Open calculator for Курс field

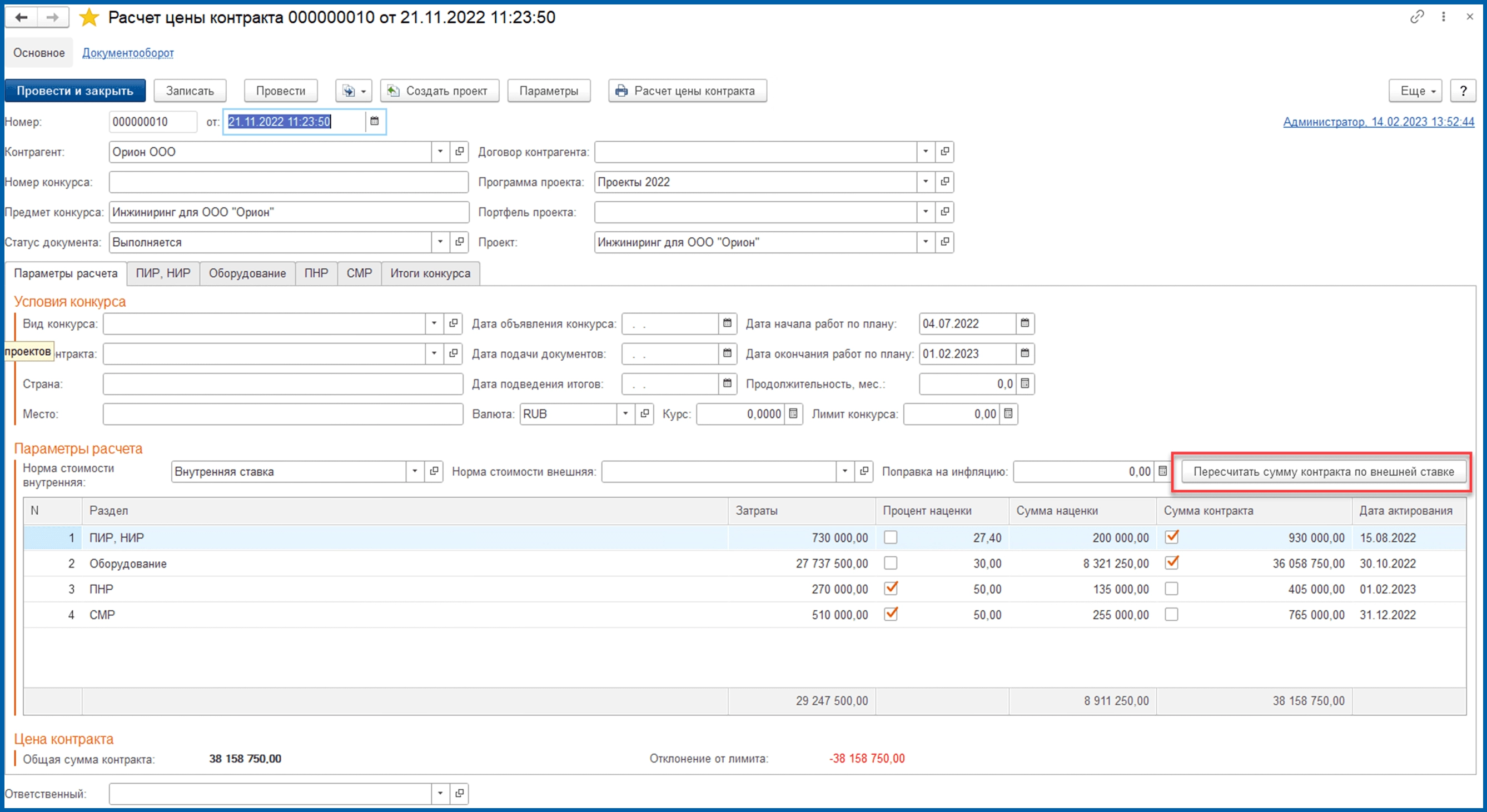coord(794,414)
